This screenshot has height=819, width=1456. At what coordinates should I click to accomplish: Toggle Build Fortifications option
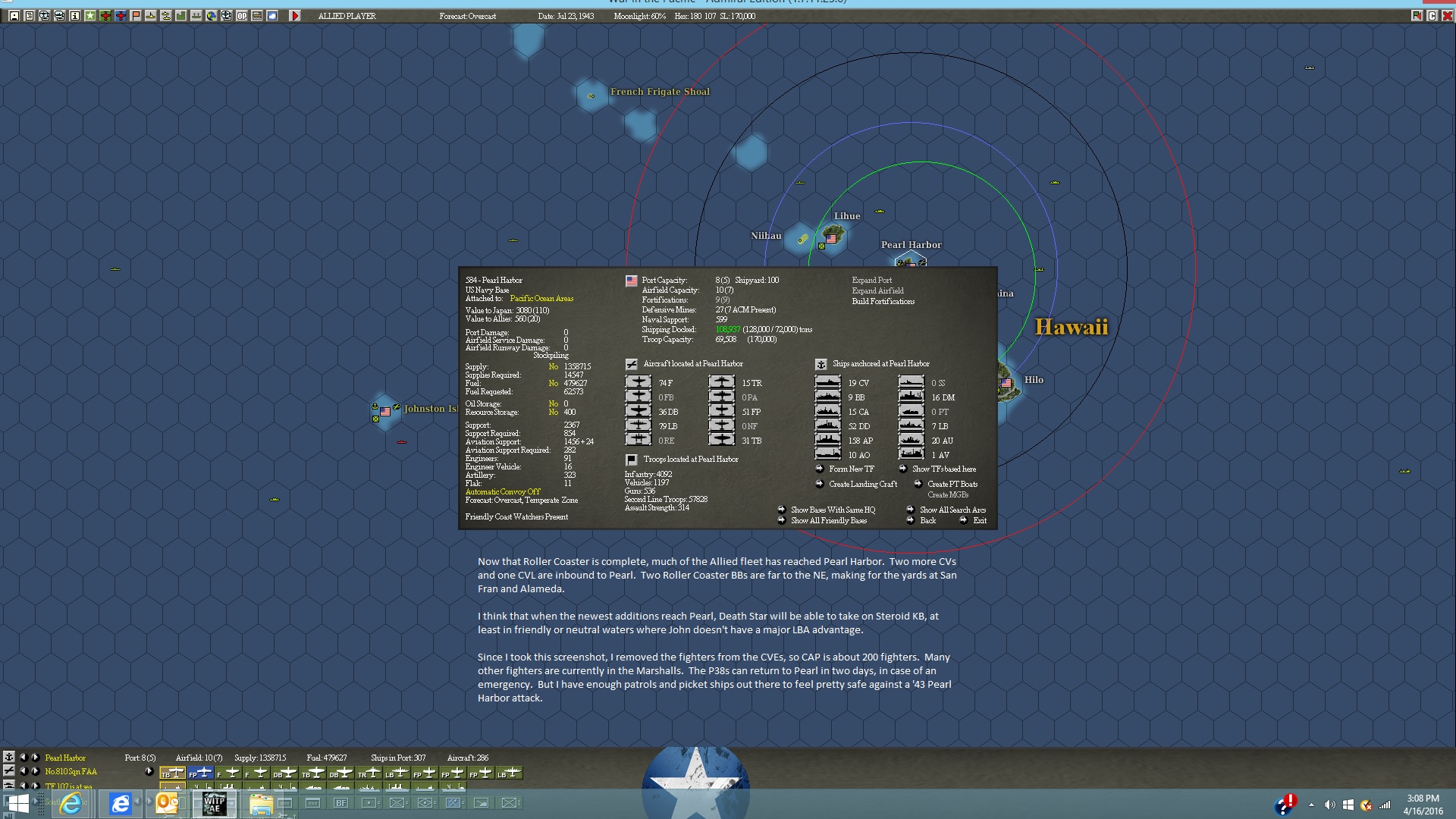883,301
